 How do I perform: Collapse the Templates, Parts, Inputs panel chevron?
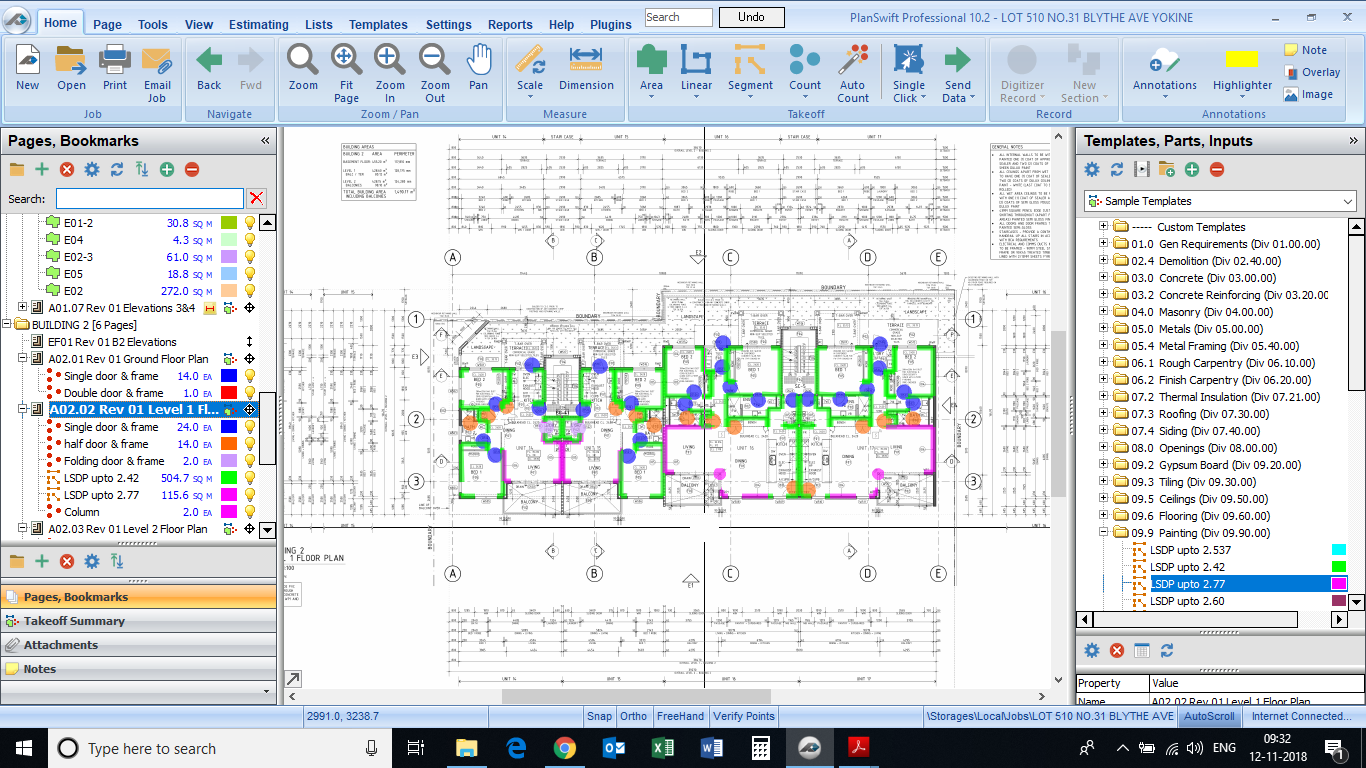1353,141
